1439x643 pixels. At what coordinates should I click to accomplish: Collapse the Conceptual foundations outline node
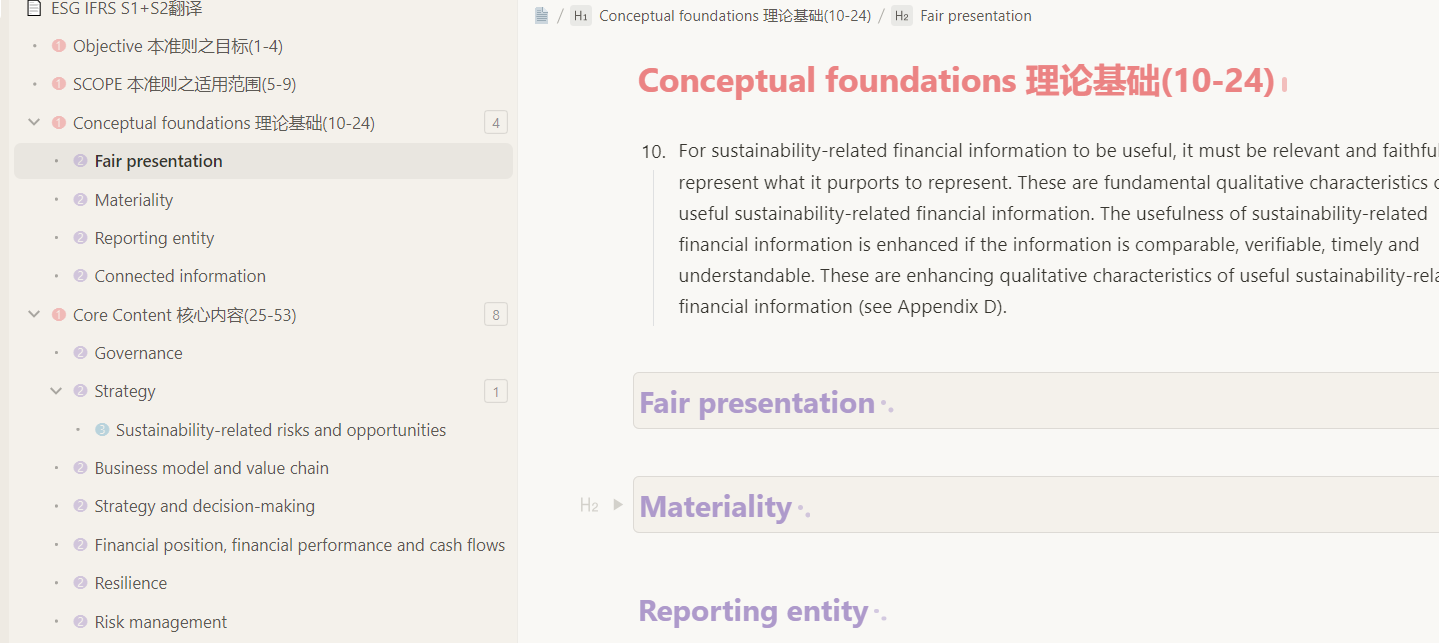pyautogui.click(x=35, y=123)
